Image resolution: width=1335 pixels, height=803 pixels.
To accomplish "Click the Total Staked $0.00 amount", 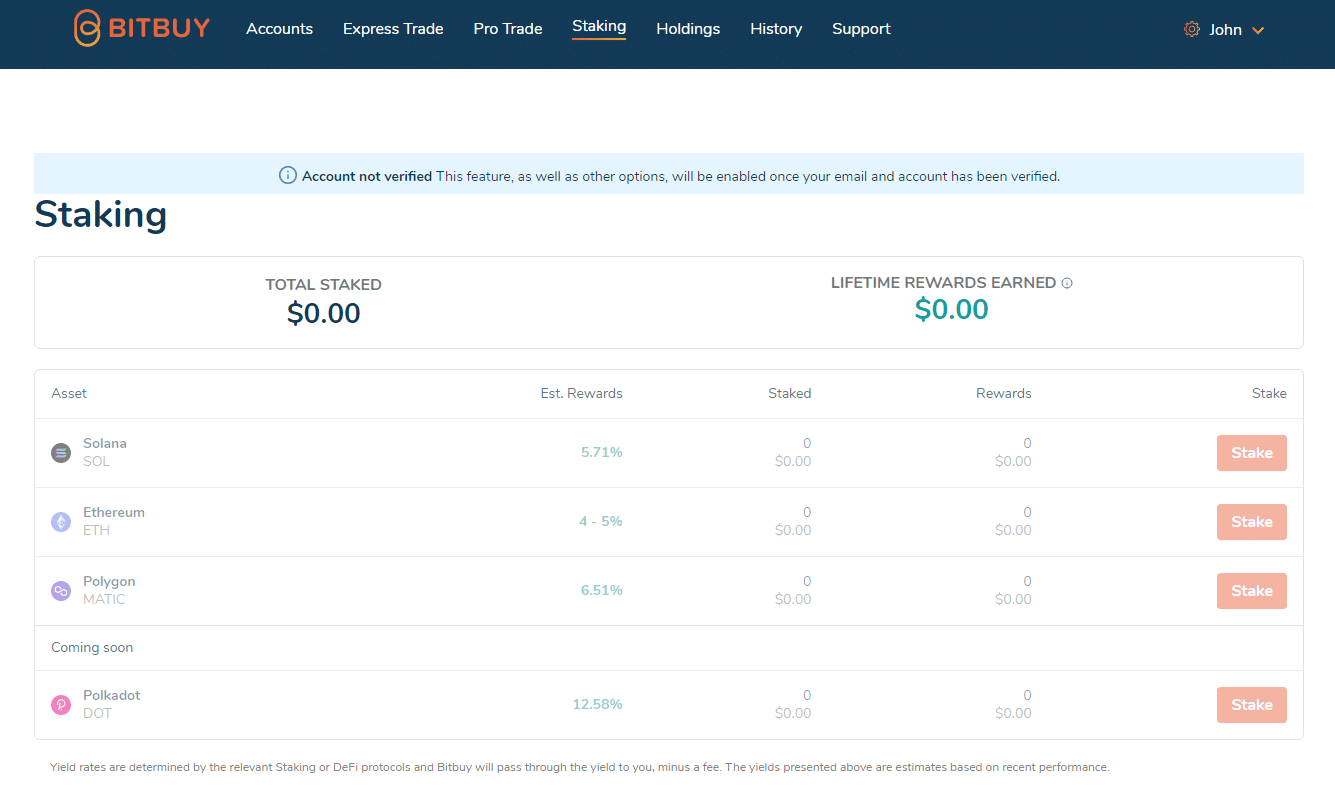I will coord(323,314).
